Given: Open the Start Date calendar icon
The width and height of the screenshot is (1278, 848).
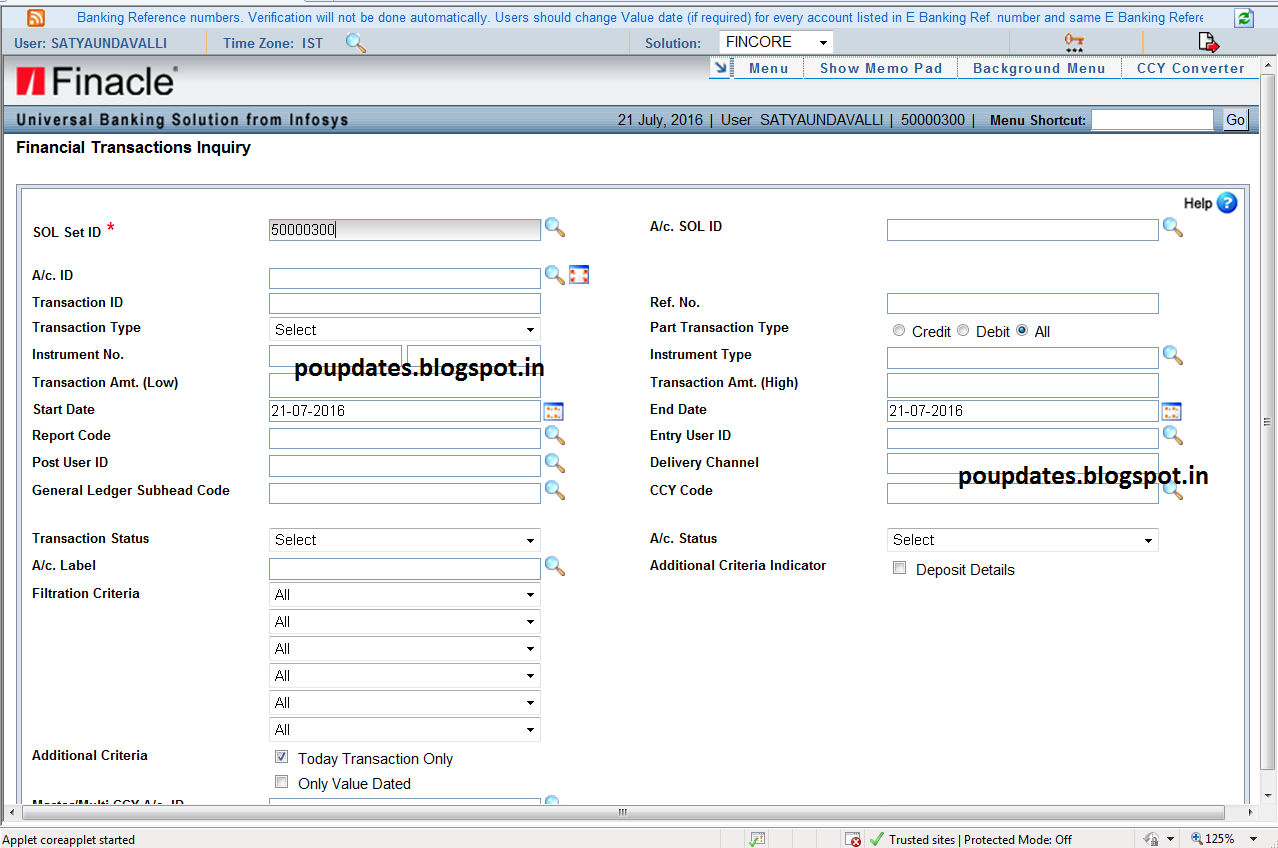Looking at the screenshot, I should 554,411.
